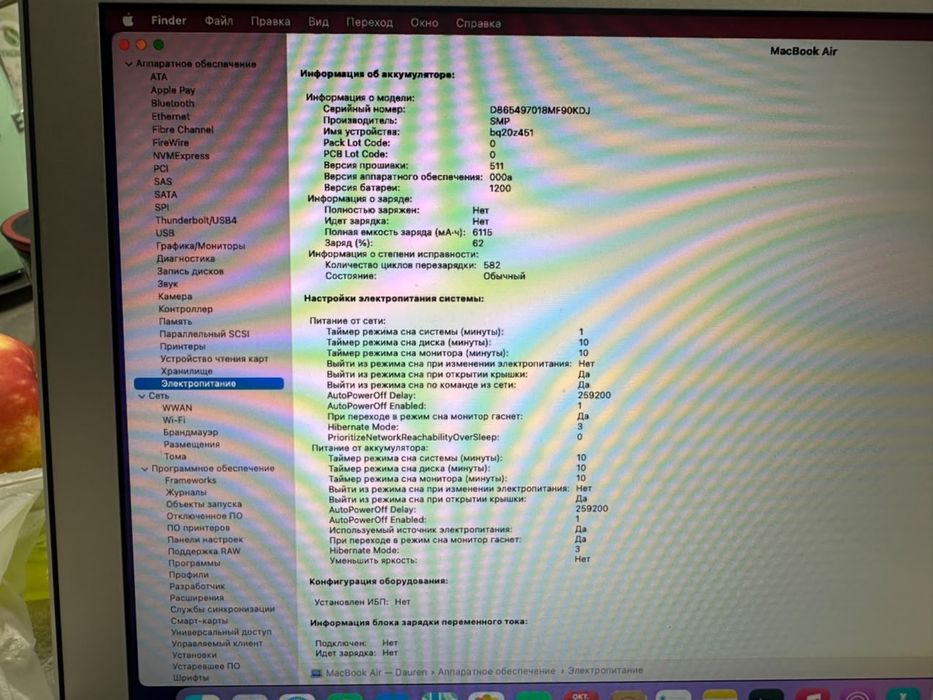Viewport: 933px width, 700px height.
Task: Select Управляемый клиент in the sidebar
Action: [217, 643]
